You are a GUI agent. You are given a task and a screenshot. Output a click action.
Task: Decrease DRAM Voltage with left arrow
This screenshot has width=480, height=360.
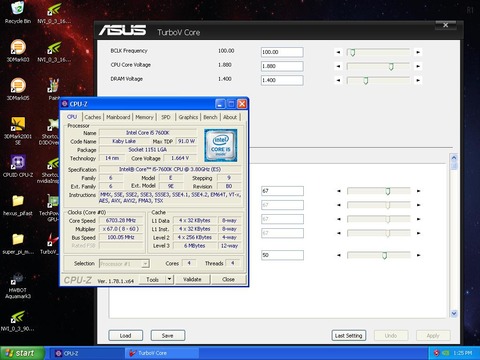click(338, 80)
